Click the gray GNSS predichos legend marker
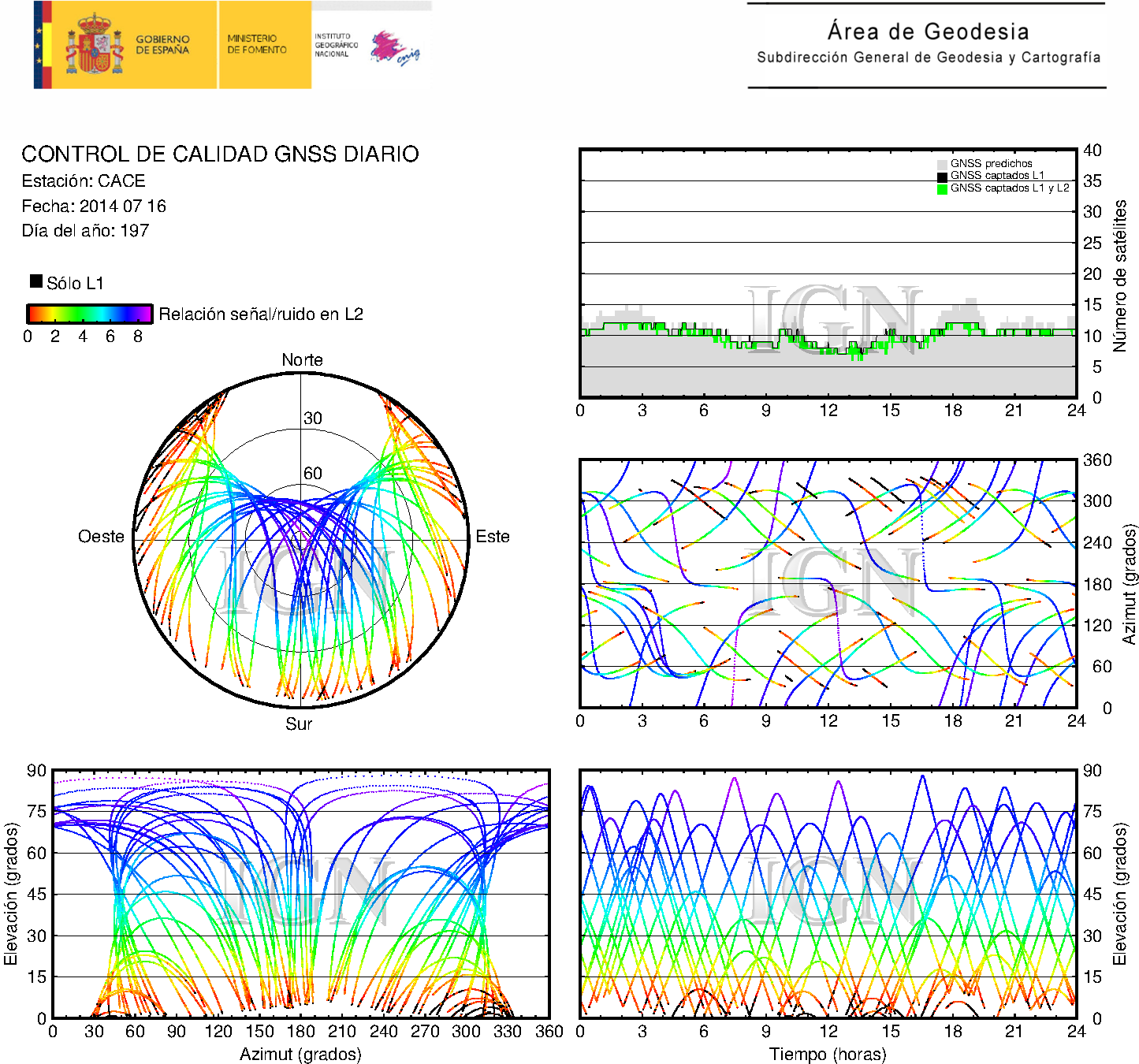The height and width of the screenshot is (1064, 1139). click(941, 164)
